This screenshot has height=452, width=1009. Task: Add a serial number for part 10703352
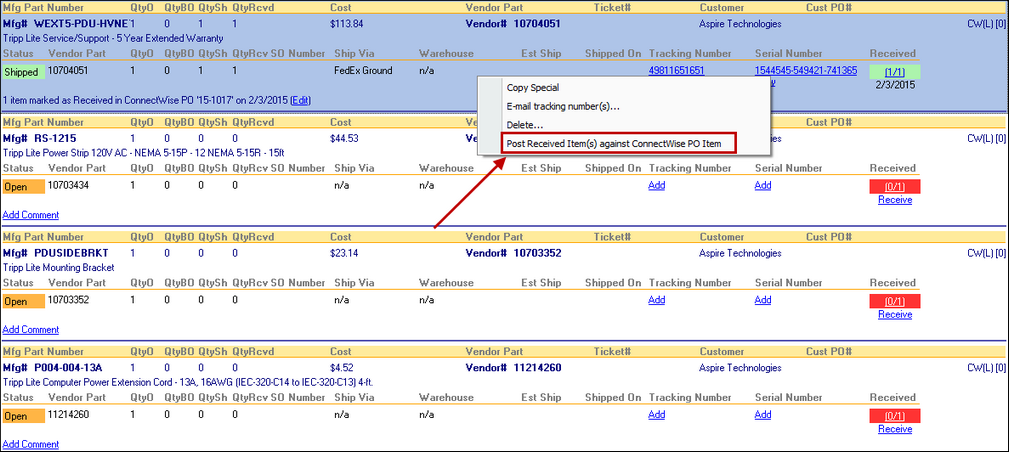[x=763, y=300]
